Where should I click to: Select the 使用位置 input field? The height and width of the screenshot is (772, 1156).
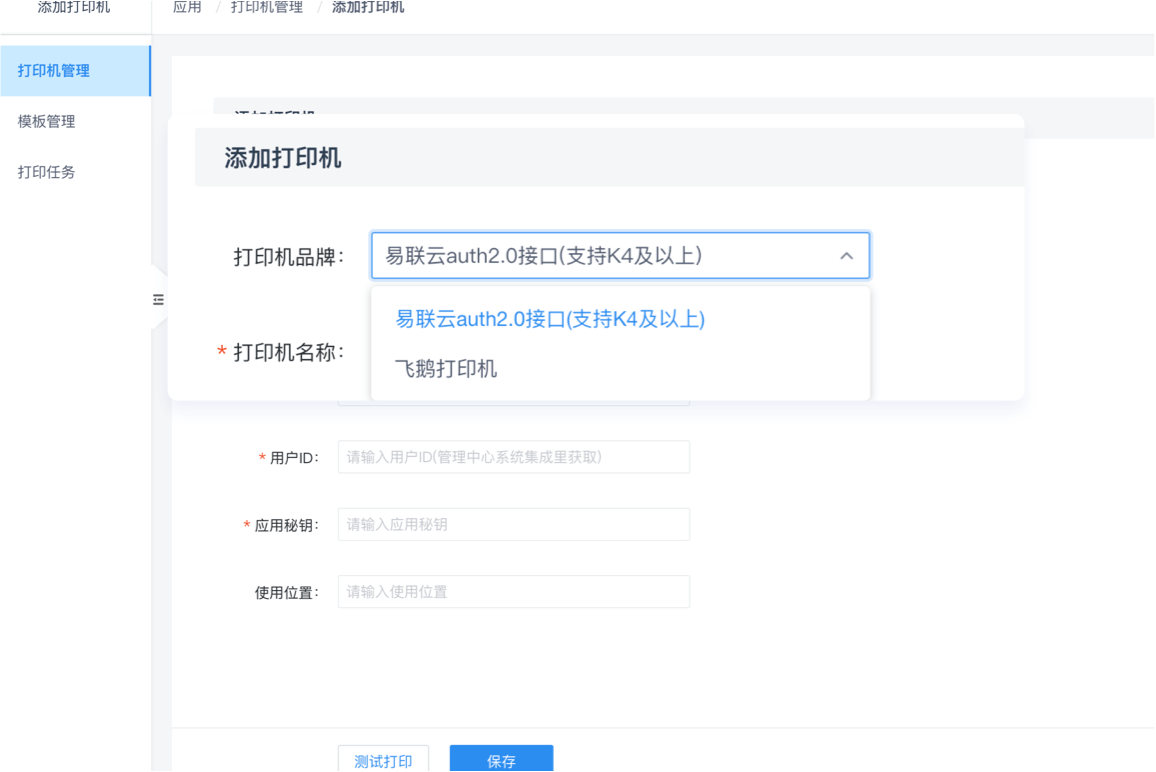pyautogui.click(x=514, y=592)
